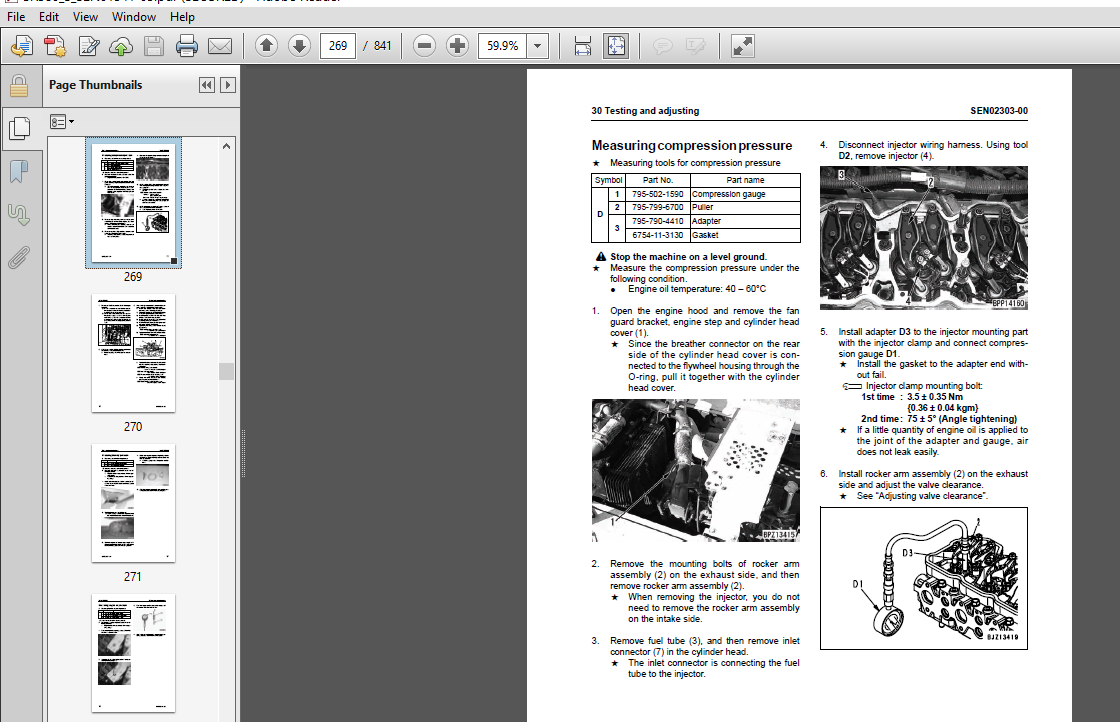Click the Email envelope icon
The image size is (1120, 722).
220,46
